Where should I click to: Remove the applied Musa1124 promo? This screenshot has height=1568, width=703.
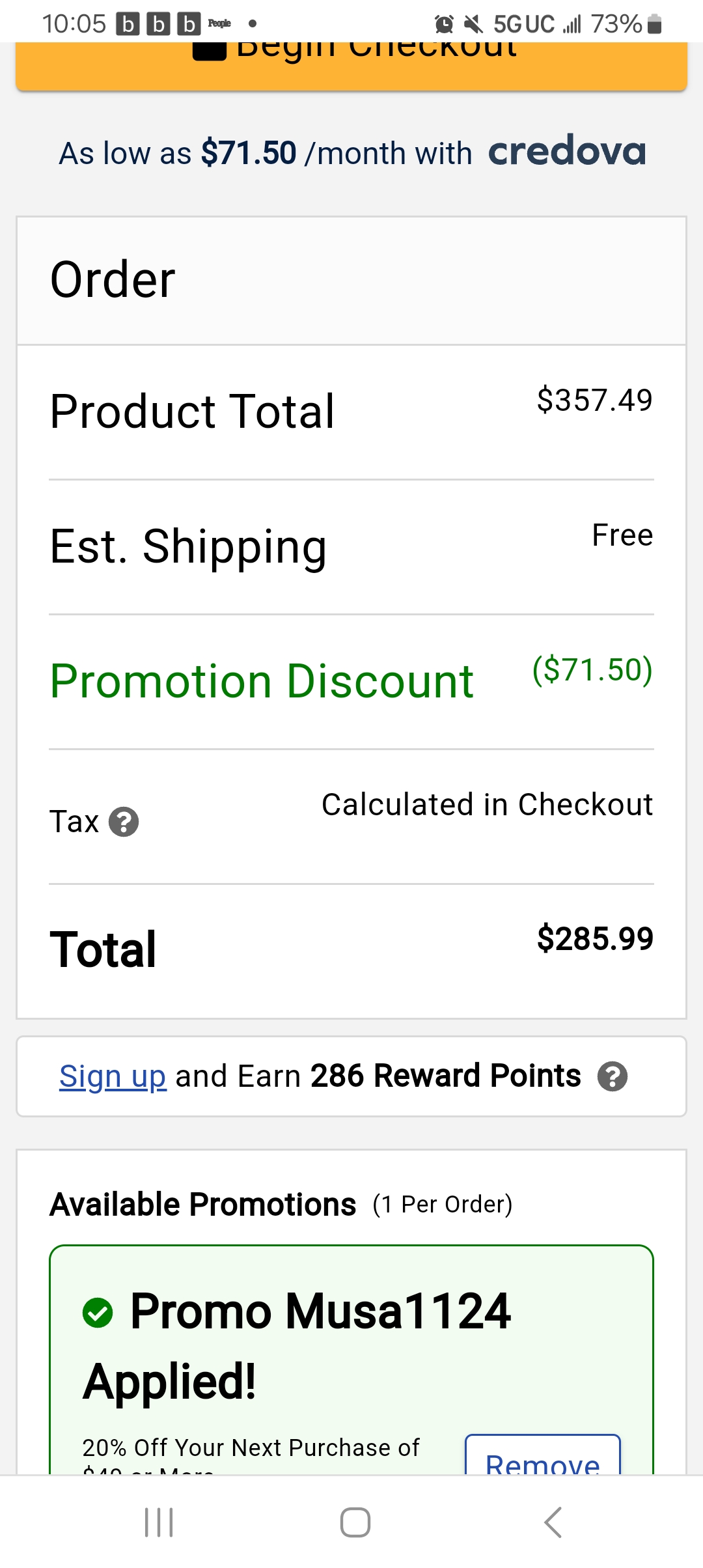point(543,1456)
